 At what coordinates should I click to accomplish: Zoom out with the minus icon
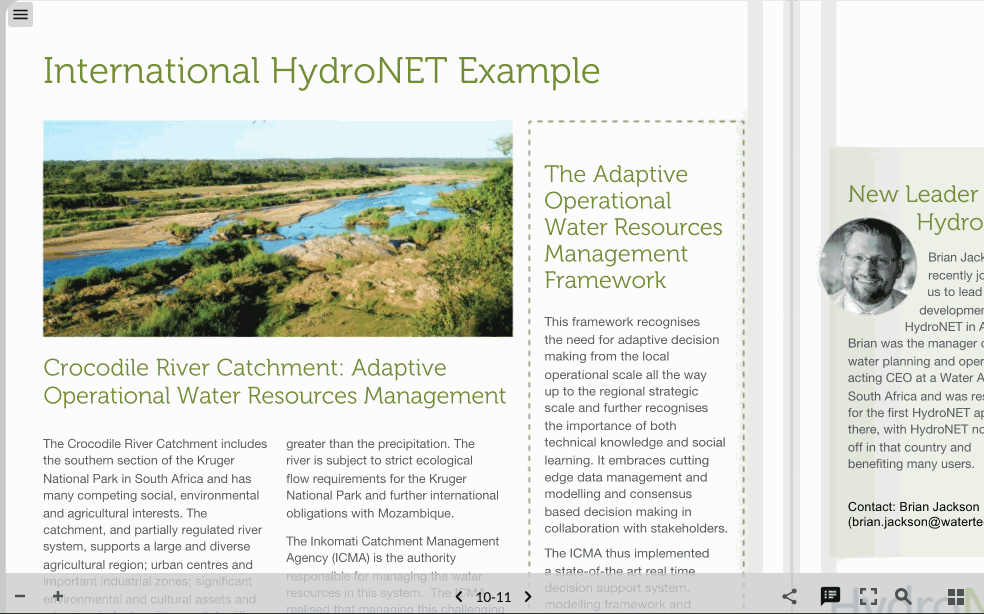[x=20, y=596]
